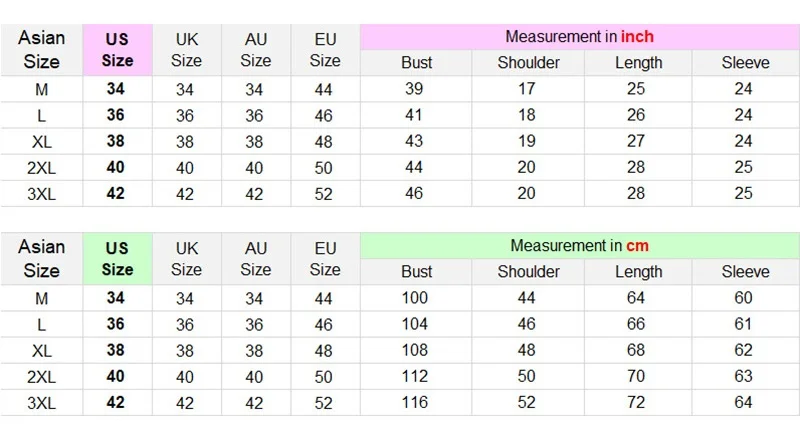Select the "Measurement in inch" header

[x=579, y=37]
